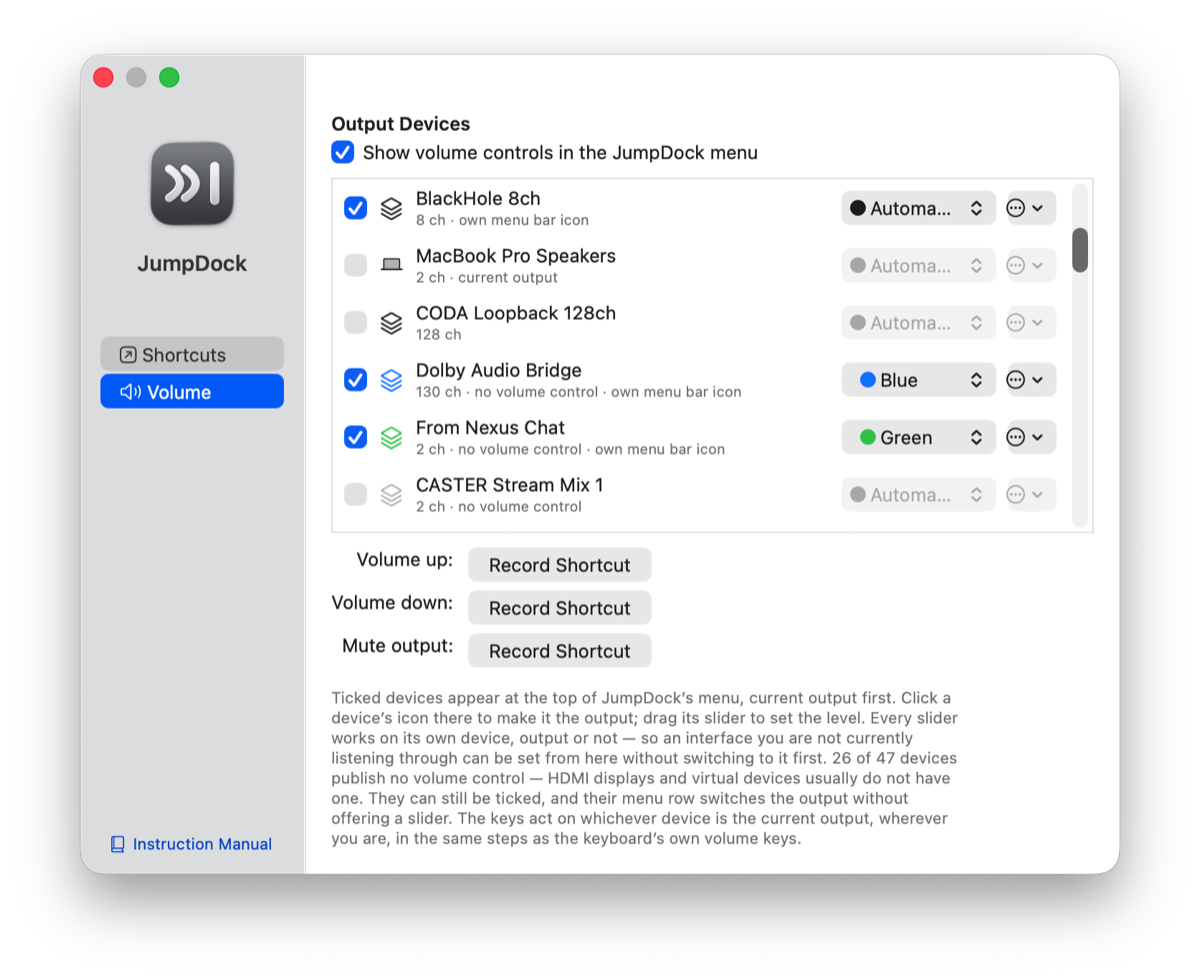Click the Volume up label
The image size is (1200, 980).
(x=404, y=560)
